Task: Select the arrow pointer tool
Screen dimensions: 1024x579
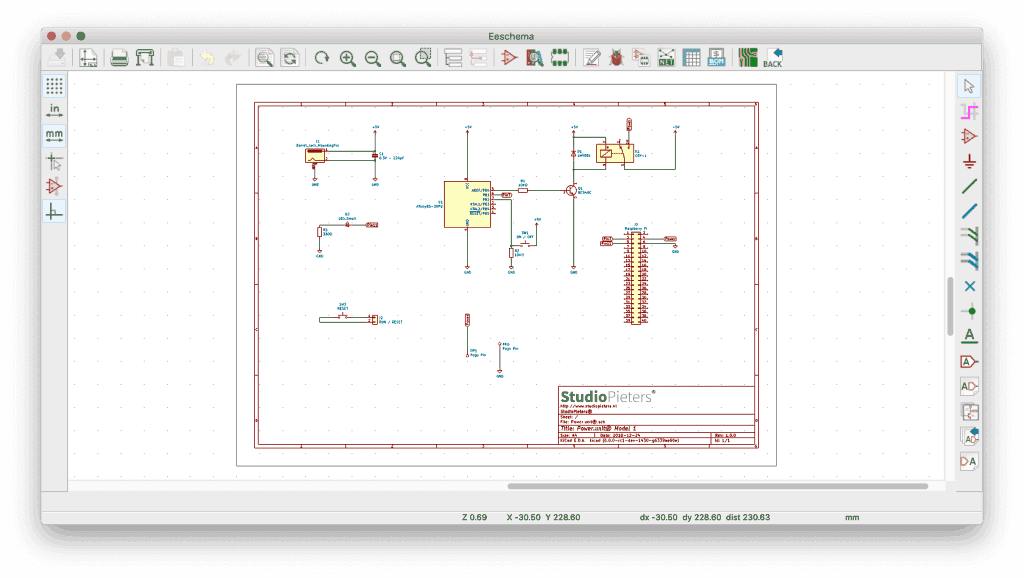Action: click(969, 86)
